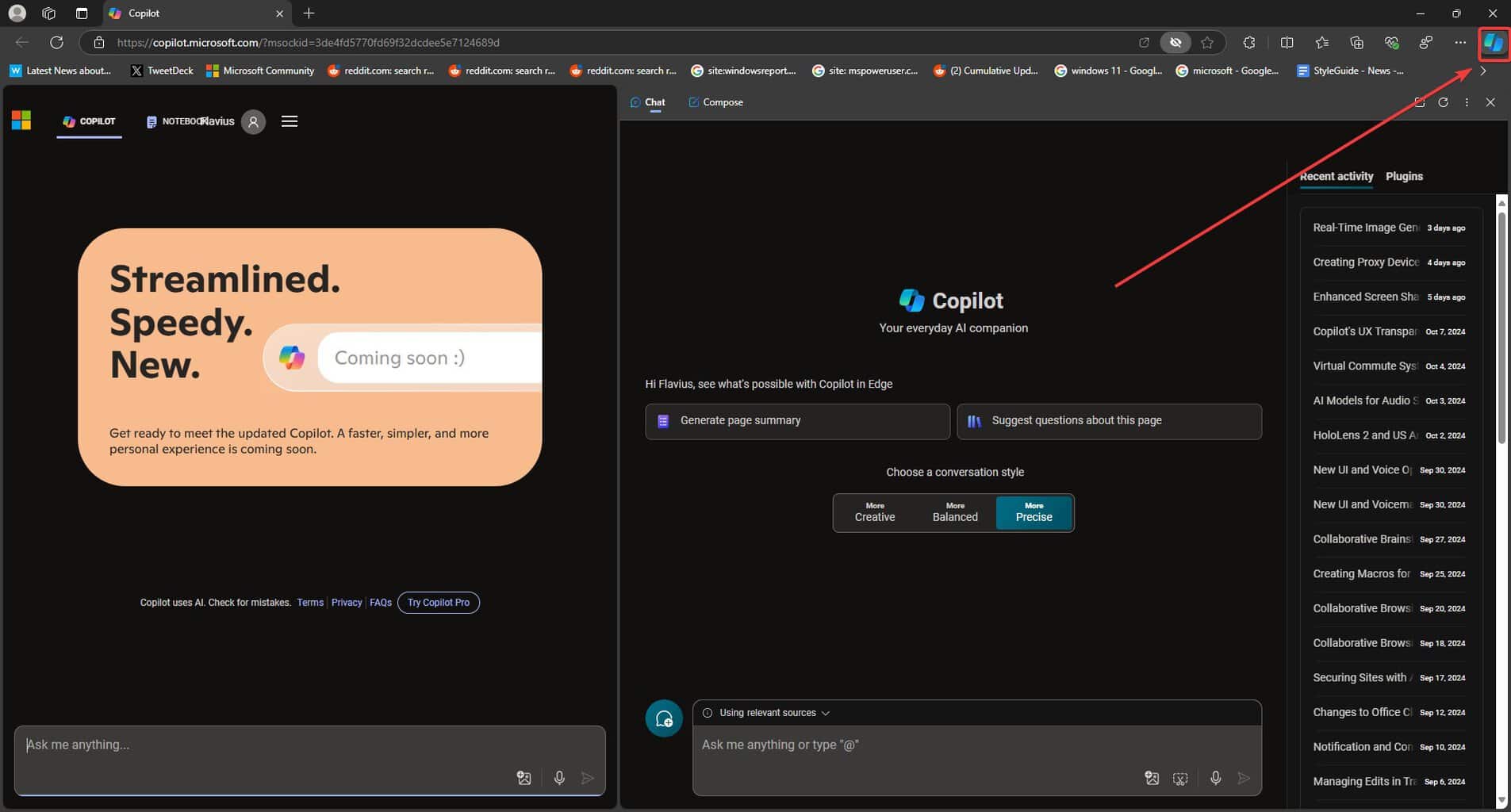The image size is (1511, 812).
Task: Open sidebar in new window icon
Action: coord(1419,102)
